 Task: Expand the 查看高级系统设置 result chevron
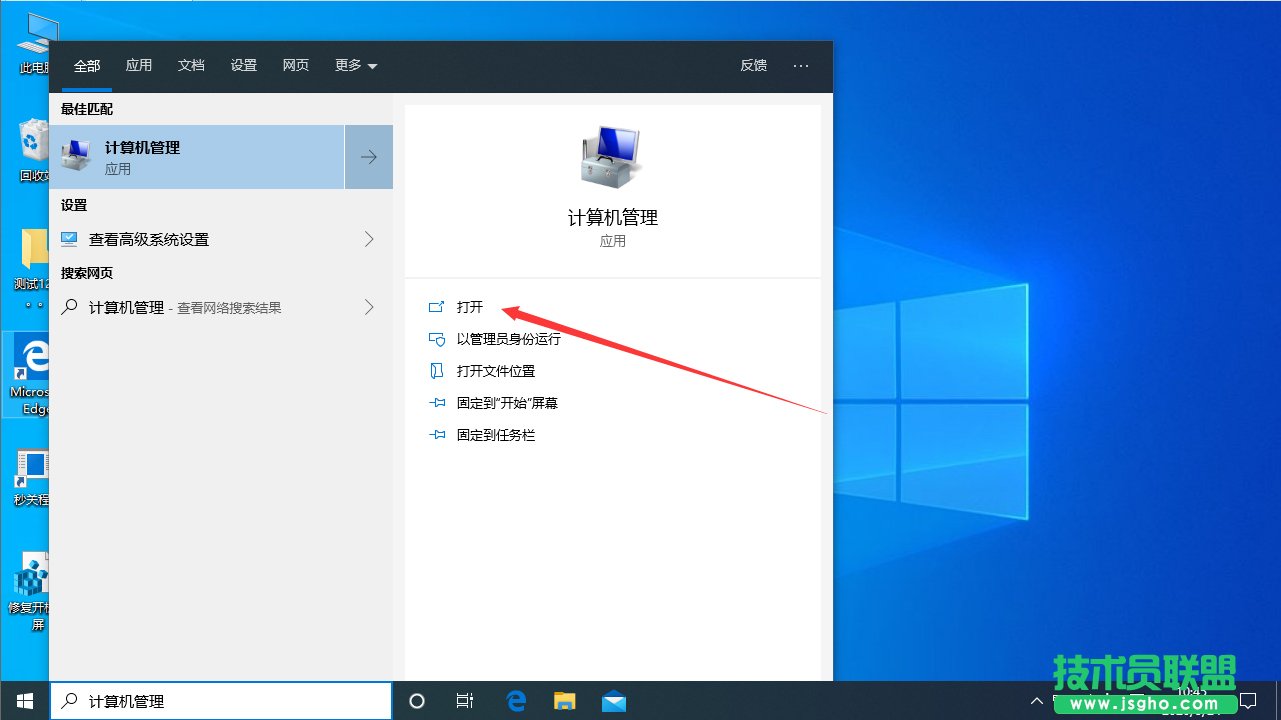point(369,239)
